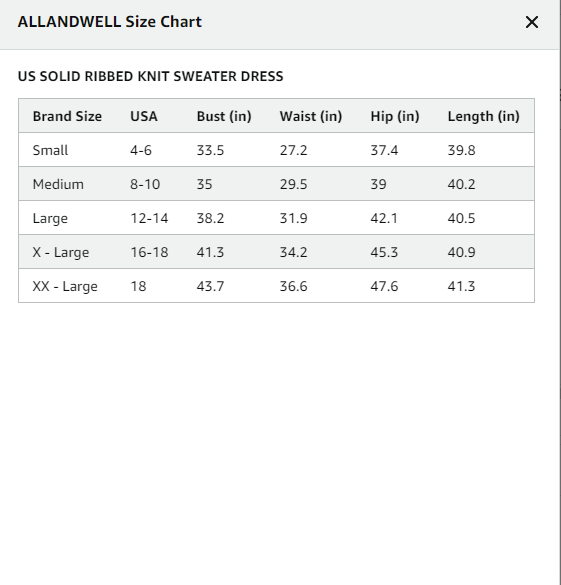This screenshot has width=561, height=585.
Task: Click the Hip (in) column header
Action: 395,116
